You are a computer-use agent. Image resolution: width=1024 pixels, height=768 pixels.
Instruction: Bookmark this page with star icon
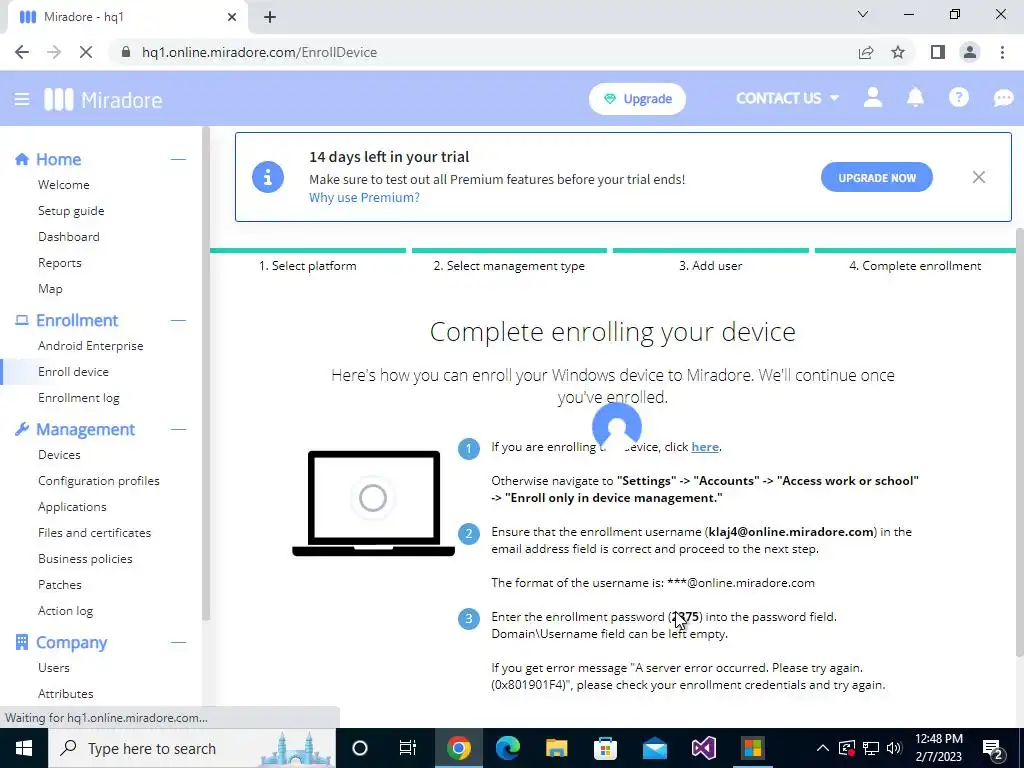[x=898, y=52]
